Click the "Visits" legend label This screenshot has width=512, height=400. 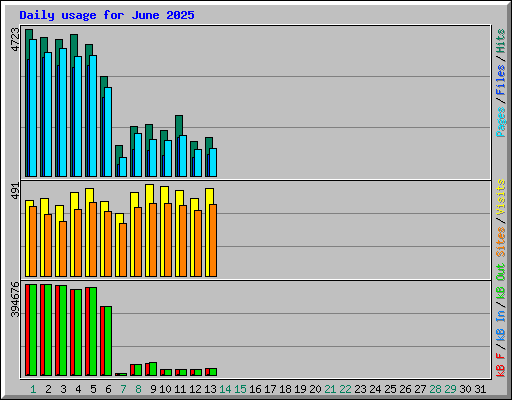point(501,197)
